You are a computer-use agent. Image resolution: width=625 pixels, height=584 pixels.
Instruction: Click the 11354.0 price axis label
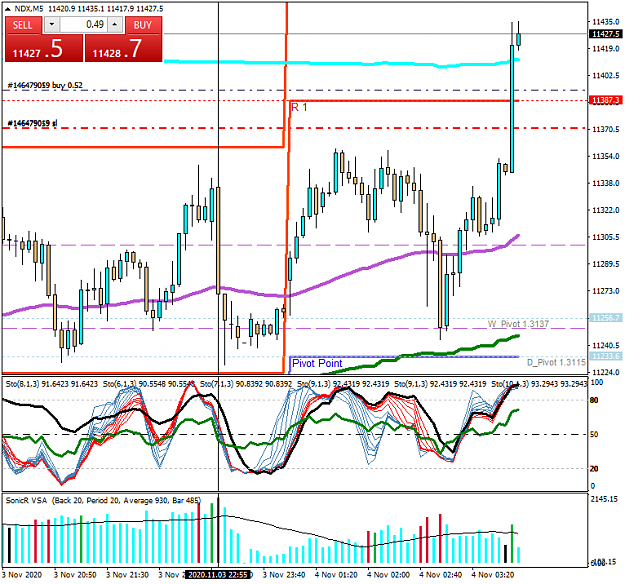[605, 156]
